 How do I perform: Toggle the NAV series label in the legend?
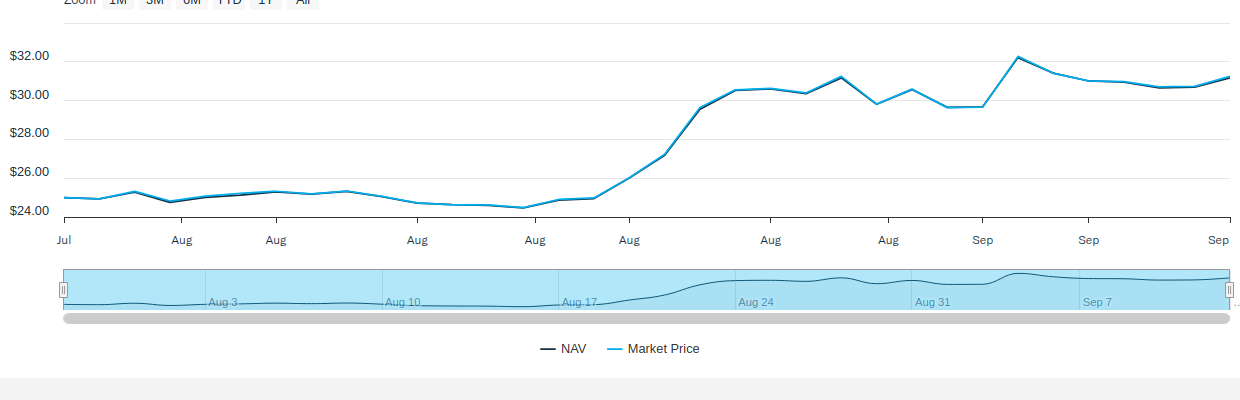point(574,349)
